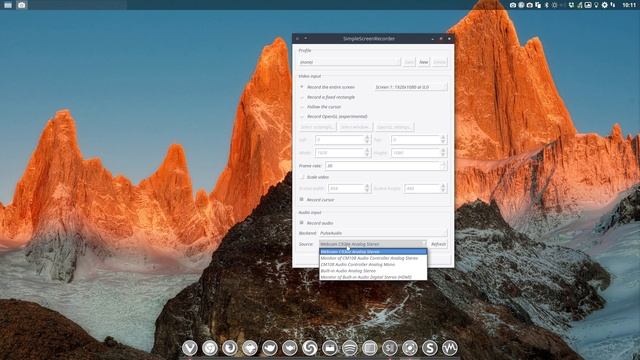Open Chromium browser from the dock
Screen dimensions: 640x360
(210, 348)
